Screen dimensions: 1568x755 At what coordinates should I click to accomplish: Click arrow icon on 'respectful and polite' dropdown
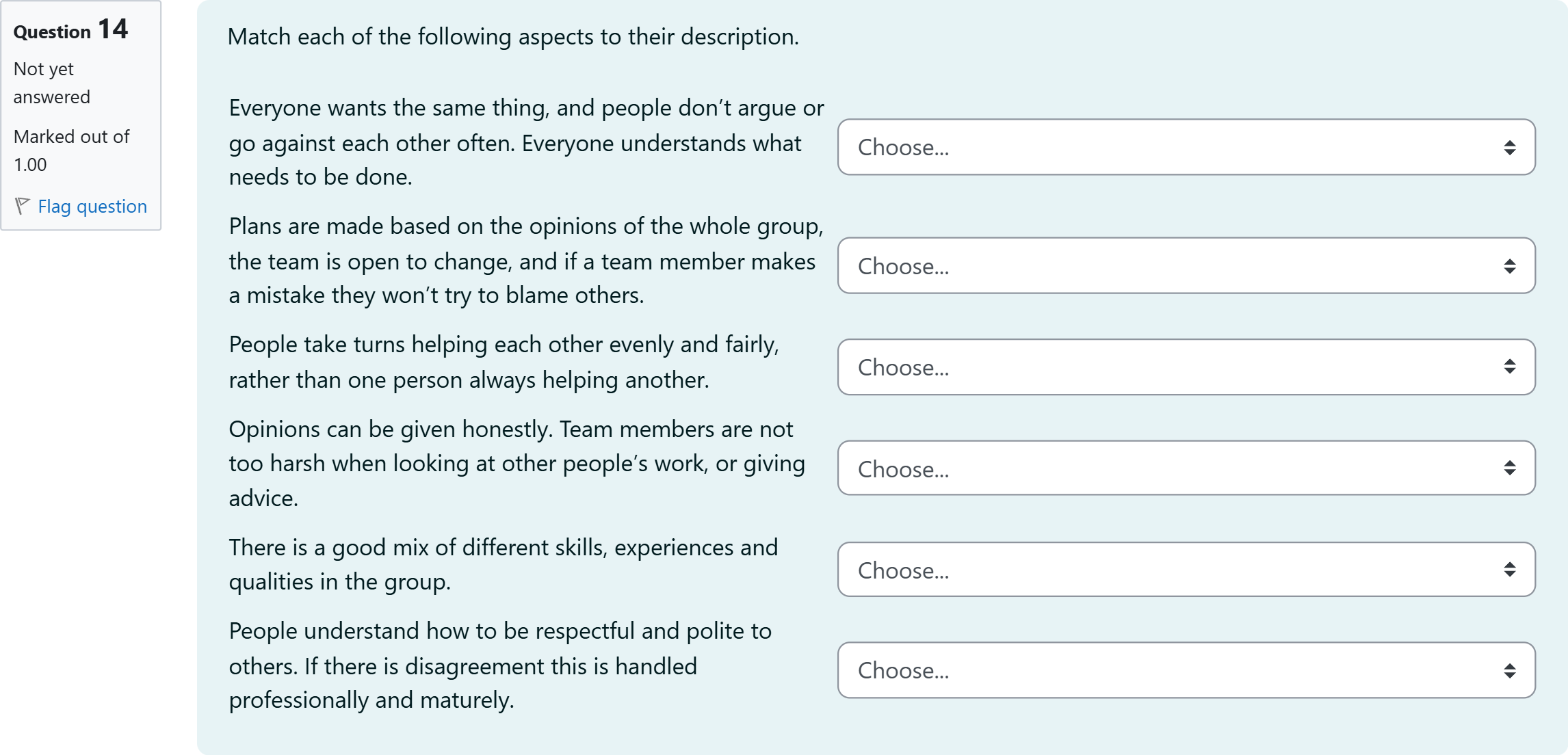click(x=1509, y=671)
